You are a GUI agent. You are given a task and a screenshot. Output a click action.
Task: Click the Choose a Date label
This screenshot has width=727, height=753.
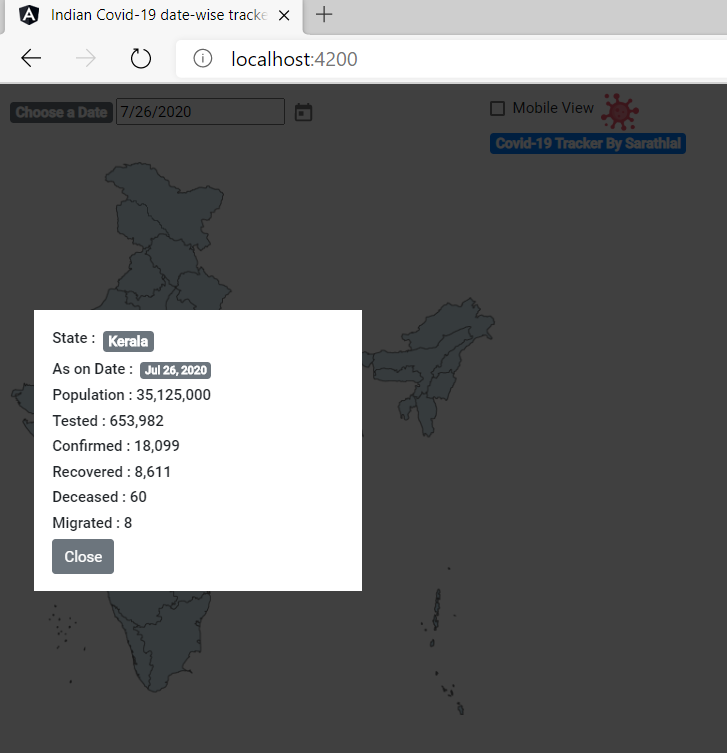click(x=61, y=112)
